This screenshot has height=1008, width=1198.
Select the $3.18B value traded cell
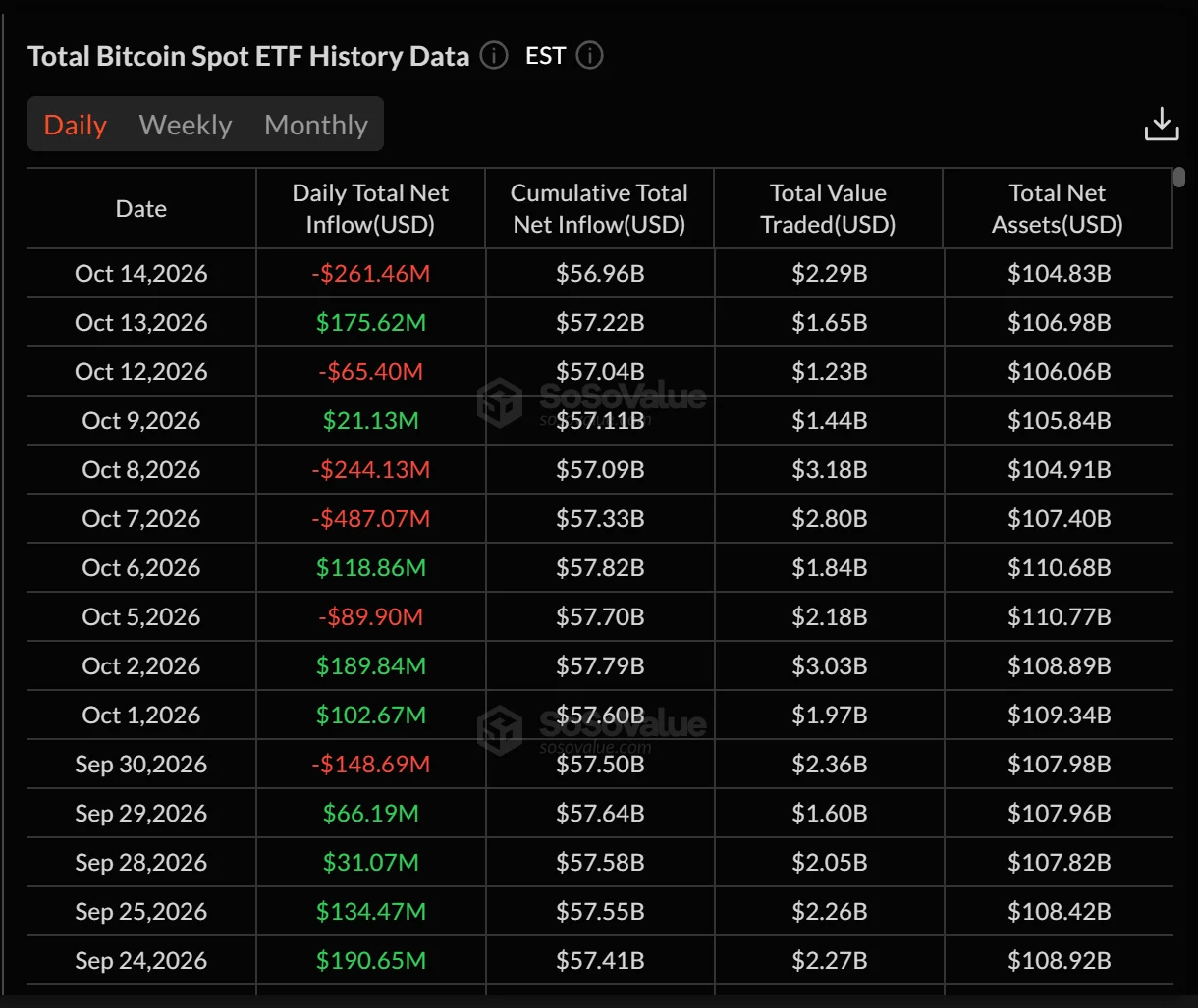[829, 469]
